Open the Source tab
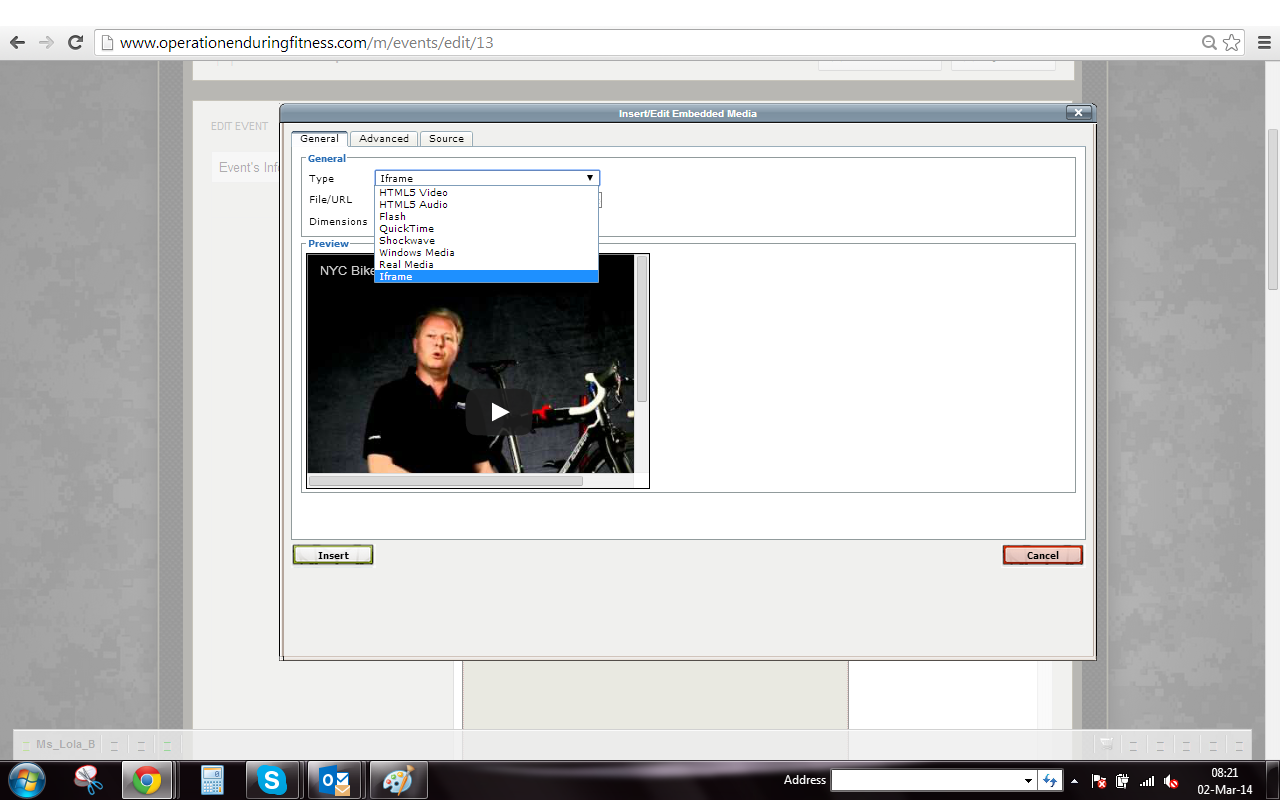Image resolution: width=1280 pixels, height=800 pixels. (446, 139)
